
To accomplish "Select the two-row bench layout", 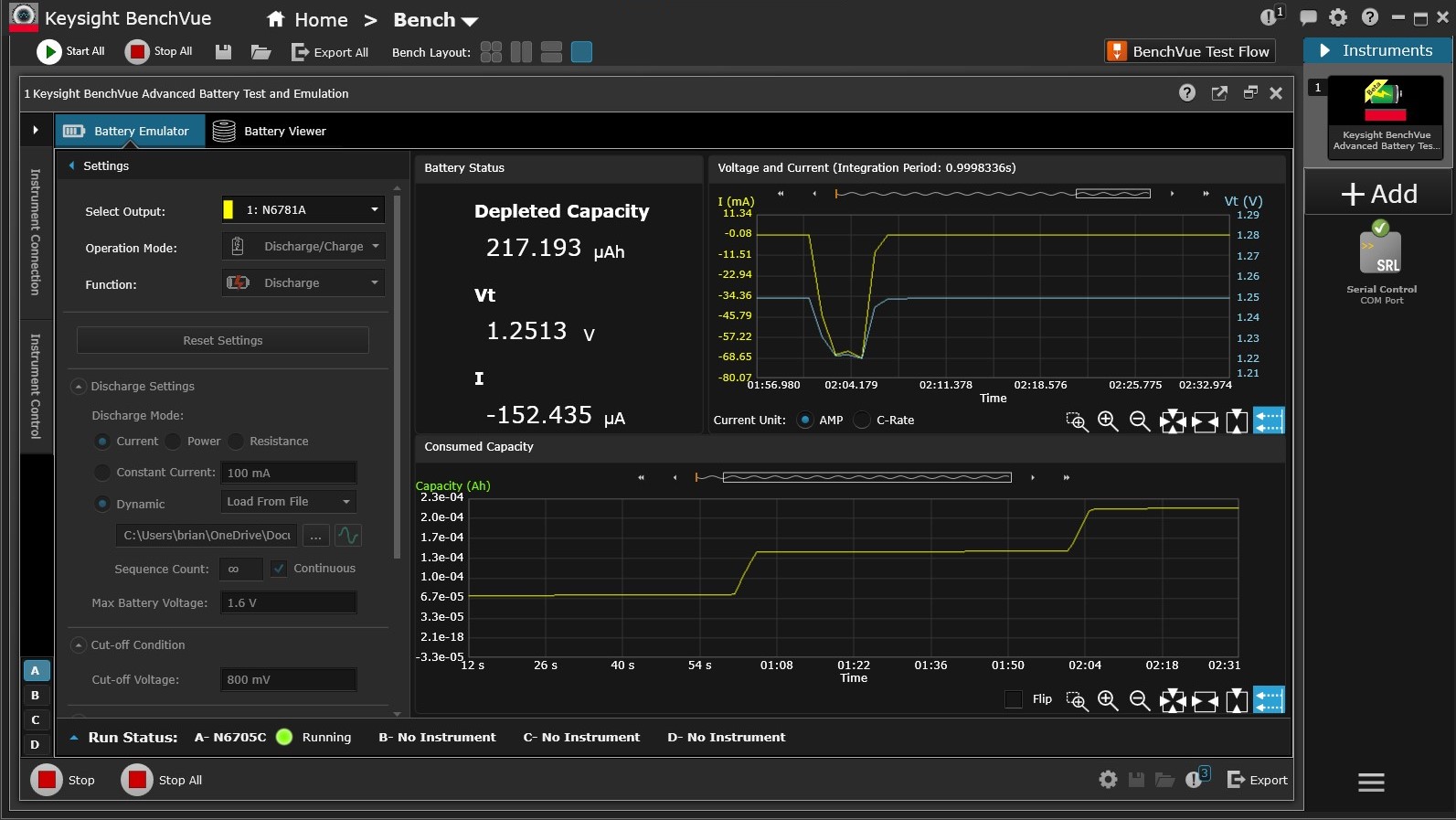I will (x=551, y=52).
